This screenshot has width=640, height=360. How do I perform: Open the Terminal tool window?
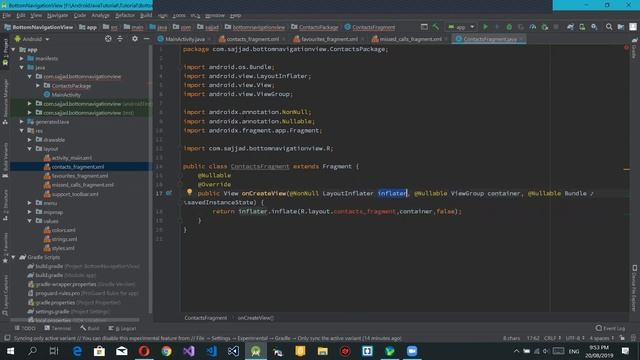click(58, 328)
